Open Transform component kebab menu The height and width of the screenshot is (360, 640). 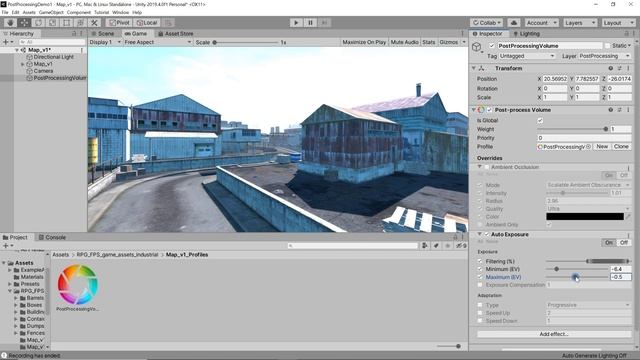[628, 68]
